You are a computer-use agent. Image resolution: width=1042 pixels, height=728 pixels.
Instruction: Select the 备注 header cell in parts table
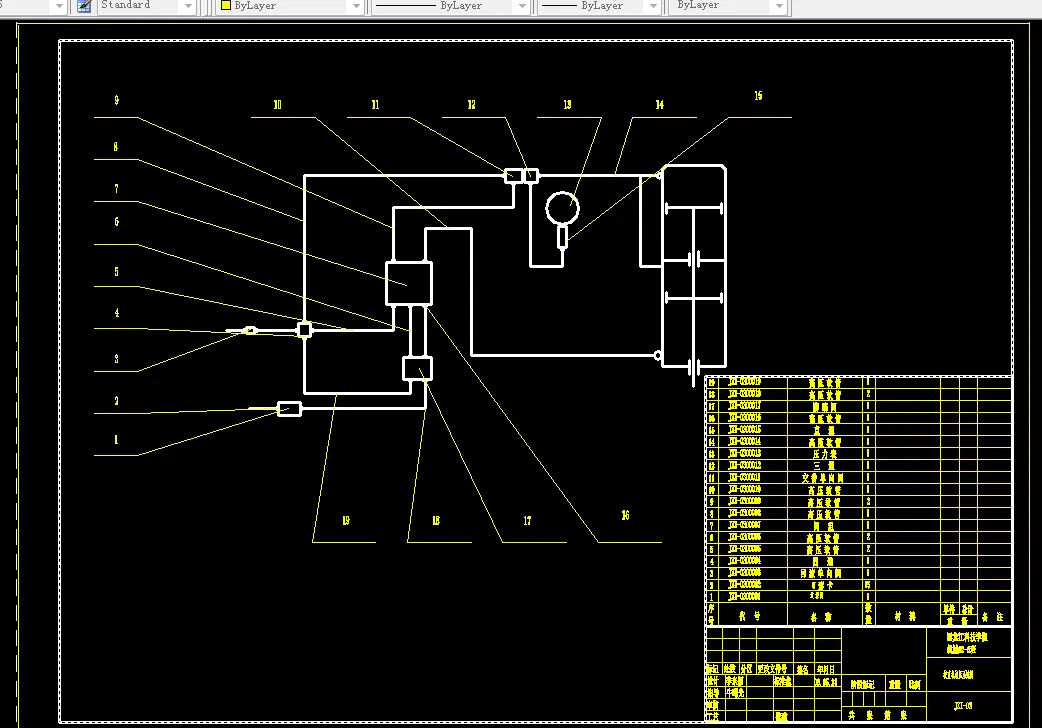[x=993, y=616]
